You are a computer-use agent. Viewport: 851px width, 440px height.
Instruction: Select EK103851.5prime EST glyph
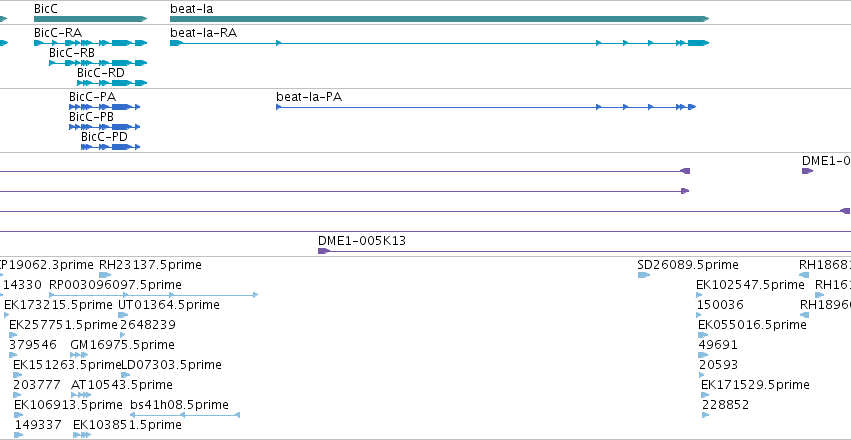tap(82, 436)
